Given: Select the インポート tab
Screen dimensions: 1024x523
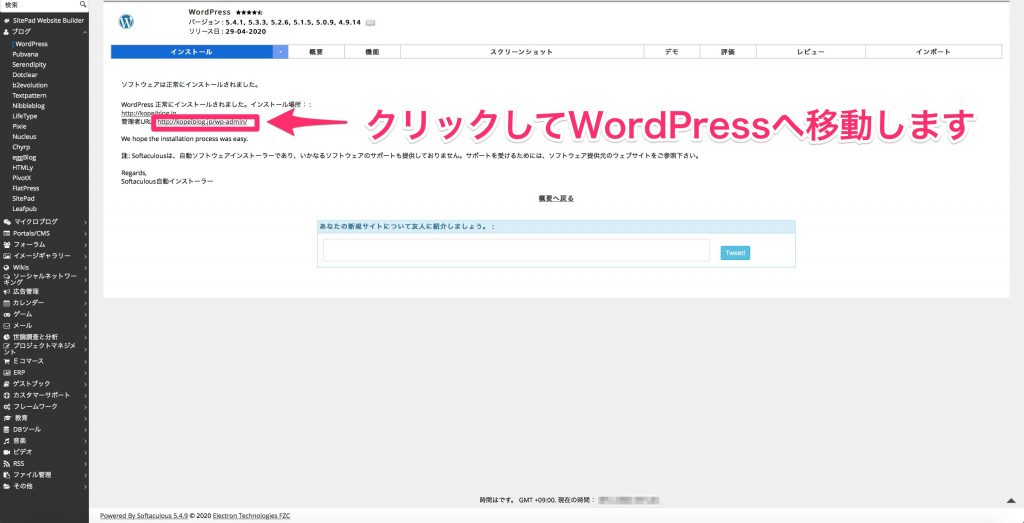Looking at the screenshot, I should [932, 51].
